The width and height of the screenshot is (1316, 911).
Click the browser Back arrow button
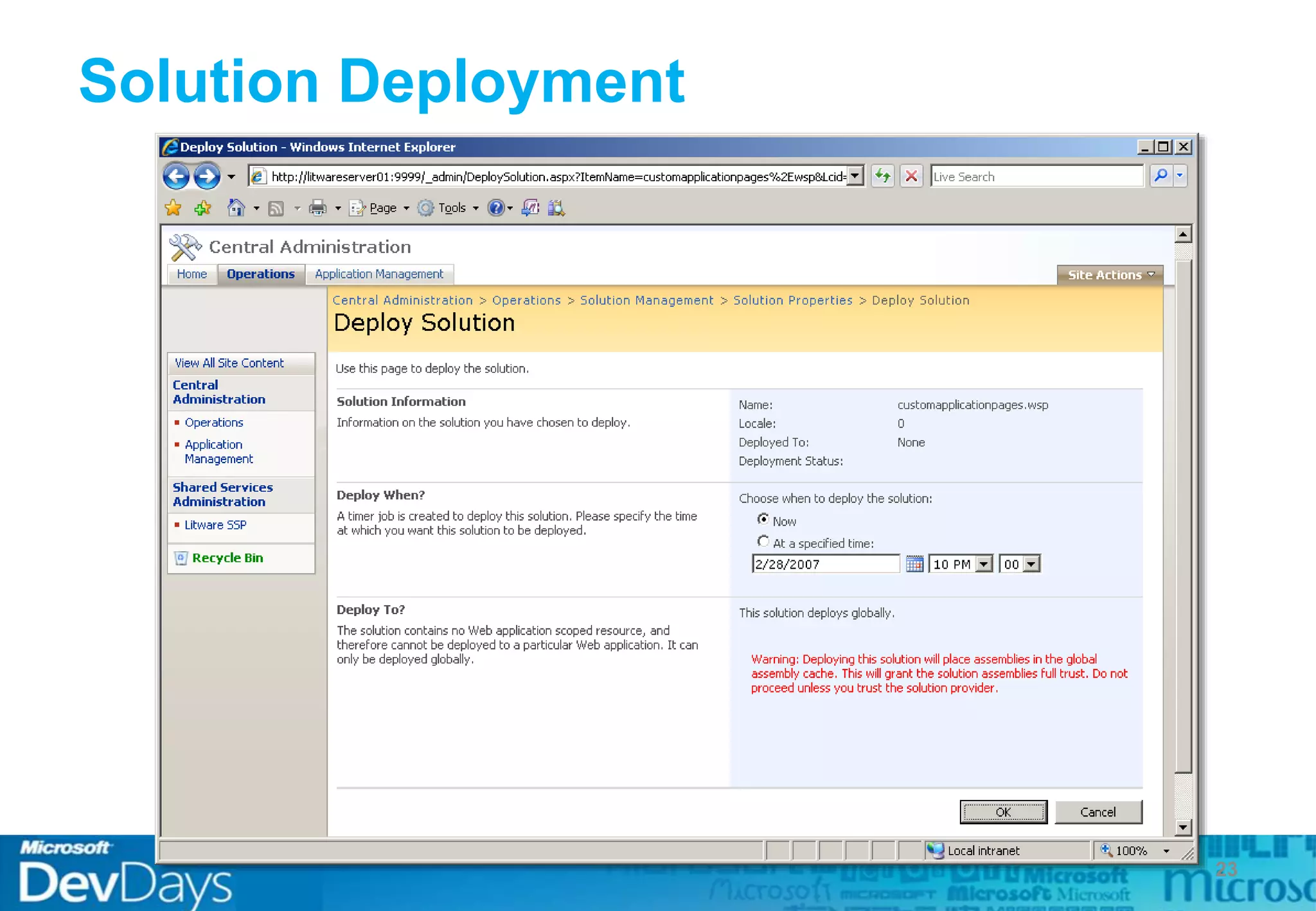point(176,176)
